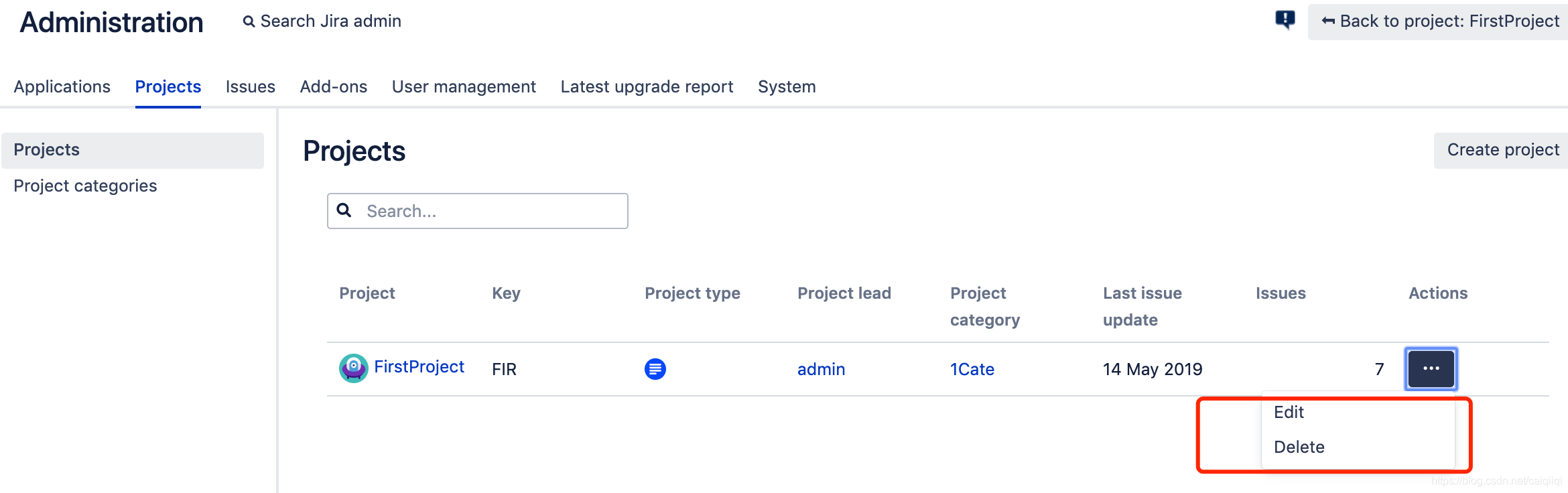Select the Projects top navigation tab
The width and height of the screenshot is (1568, 493).
168,86
